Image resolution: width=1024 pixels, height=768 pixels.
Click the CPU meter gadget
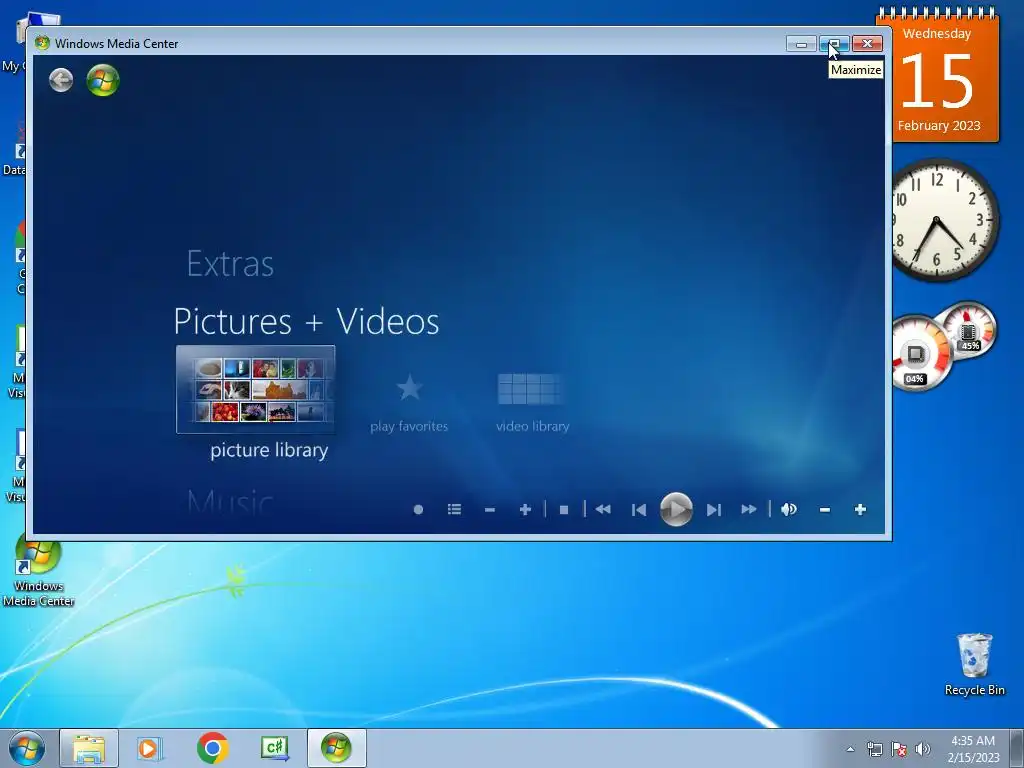coord(944,346)
